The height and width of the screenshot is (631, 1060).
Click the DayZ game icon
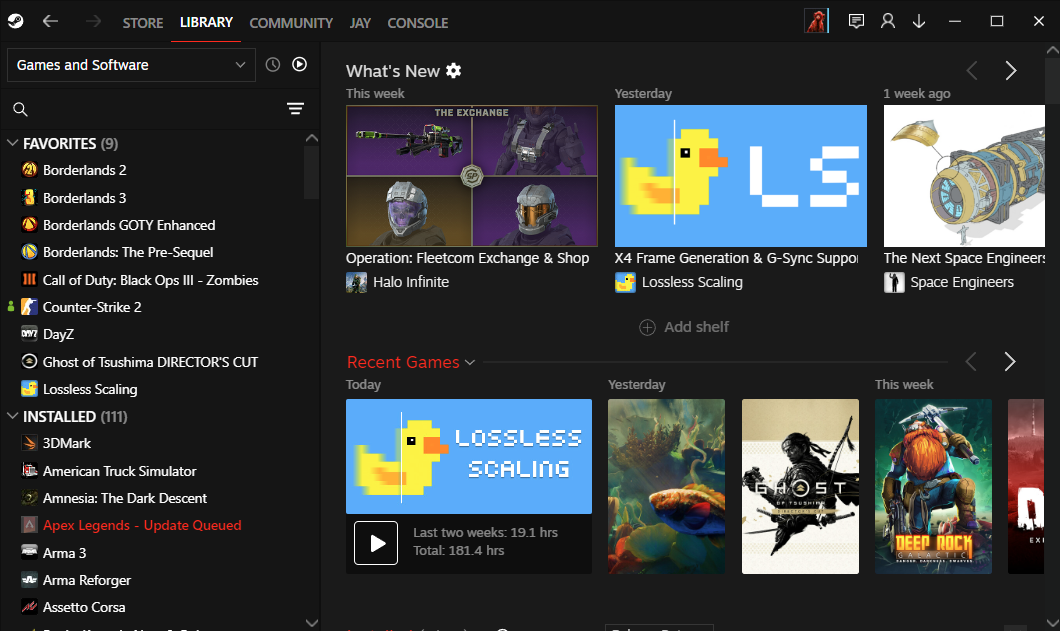point(29,334)
